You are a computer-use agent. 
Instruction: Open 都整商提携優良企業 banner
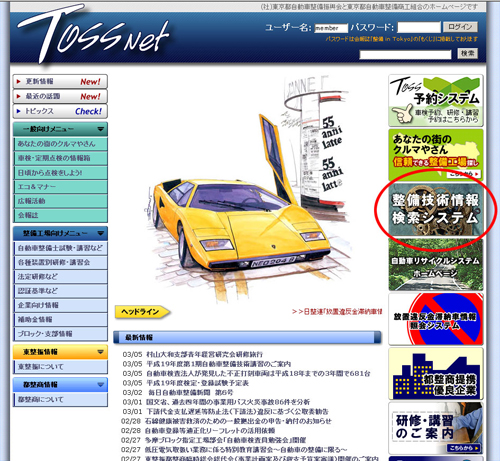click(436, 374)
